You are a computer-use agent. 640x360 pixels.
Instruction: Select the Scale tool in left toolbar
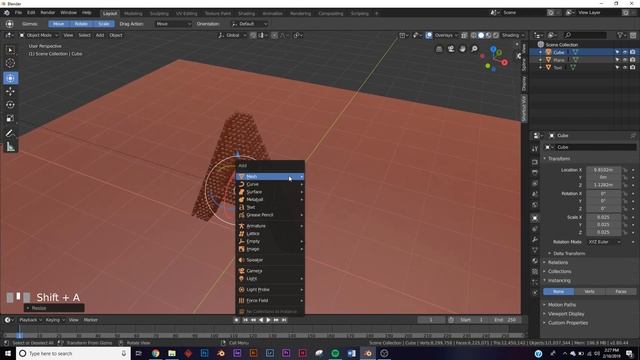tap(10, 118)
